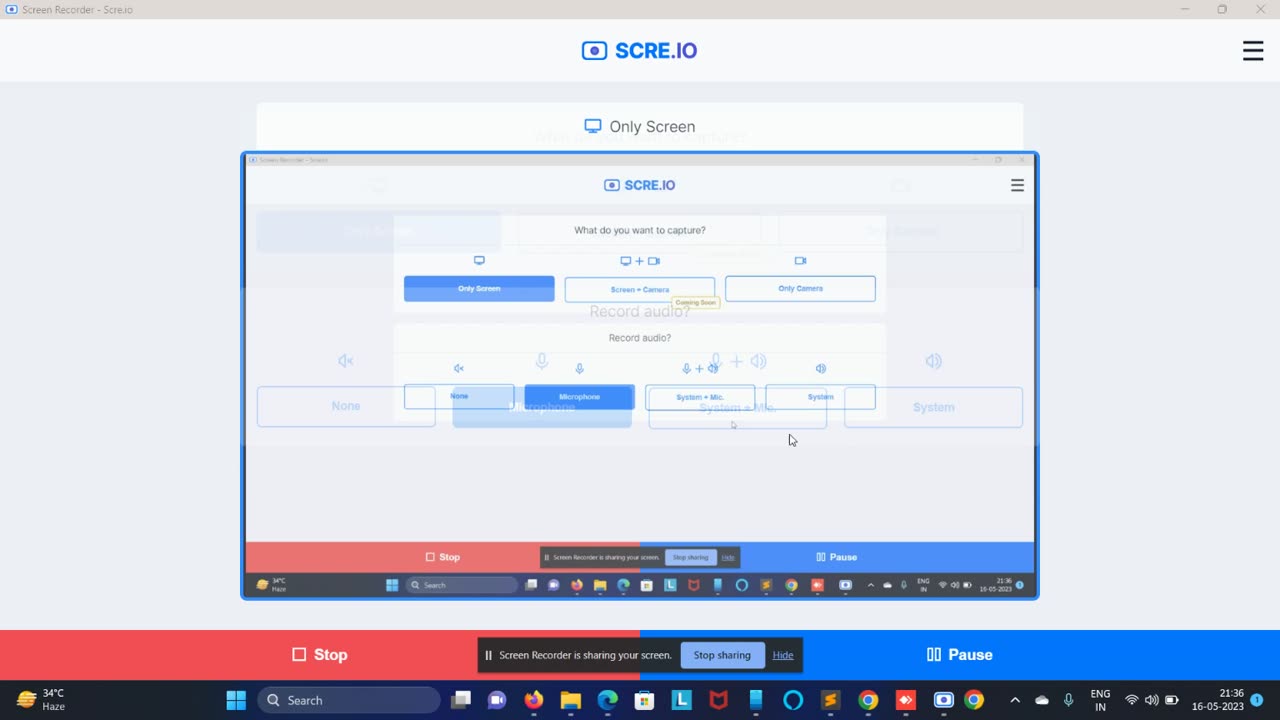Open McAfee from the taskbar
The image size is (1280, 720).
[719, 700]
